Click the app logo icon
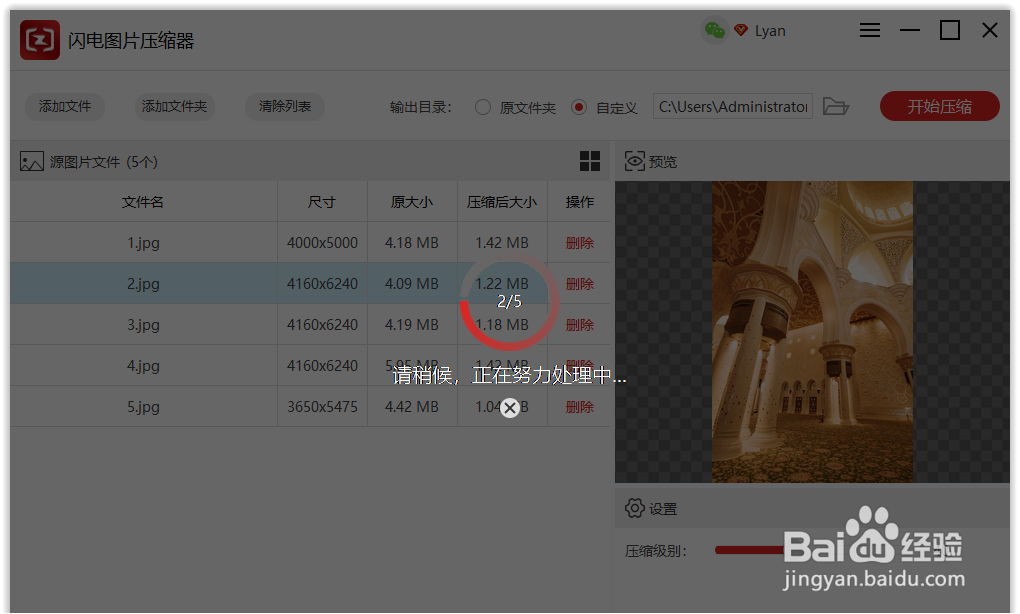This screenshot has width=1020, height=614. click(40, 40)
